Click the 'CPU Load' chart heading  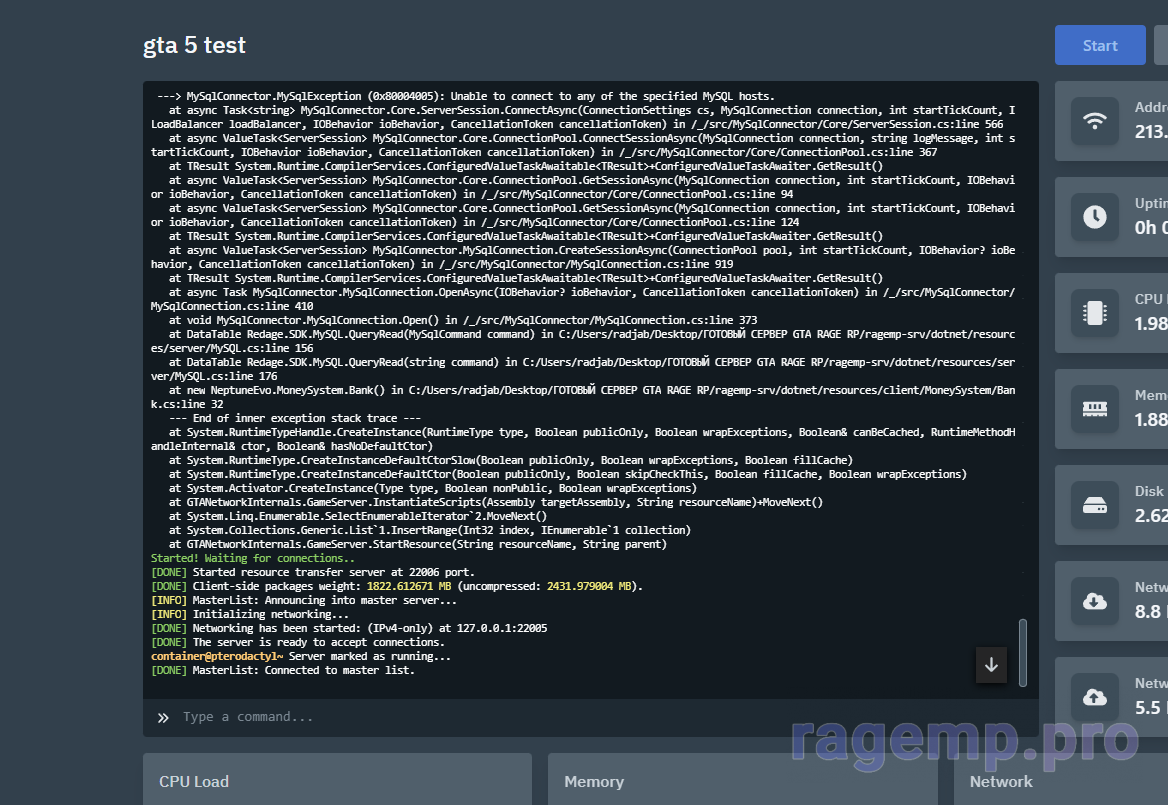click(194, 781)
